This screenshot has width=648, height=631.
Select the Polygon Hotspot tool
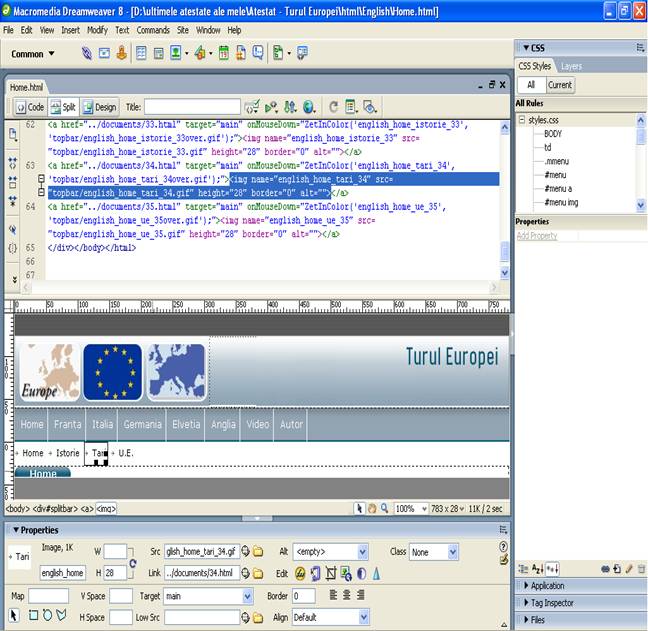[62, 616]
